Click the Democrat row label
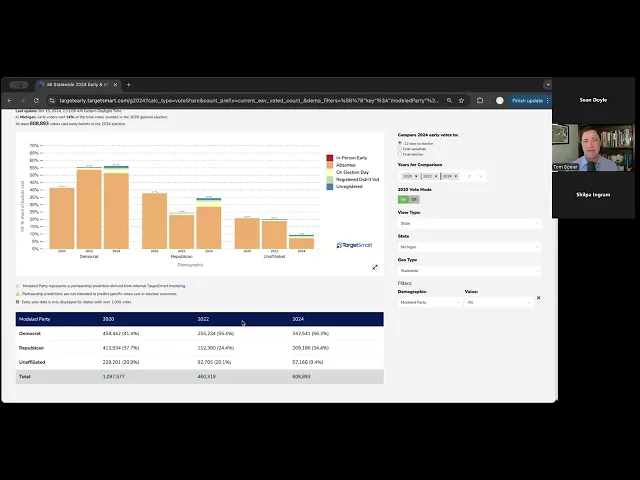The image size is (640, 480). [x=30, y=333]
